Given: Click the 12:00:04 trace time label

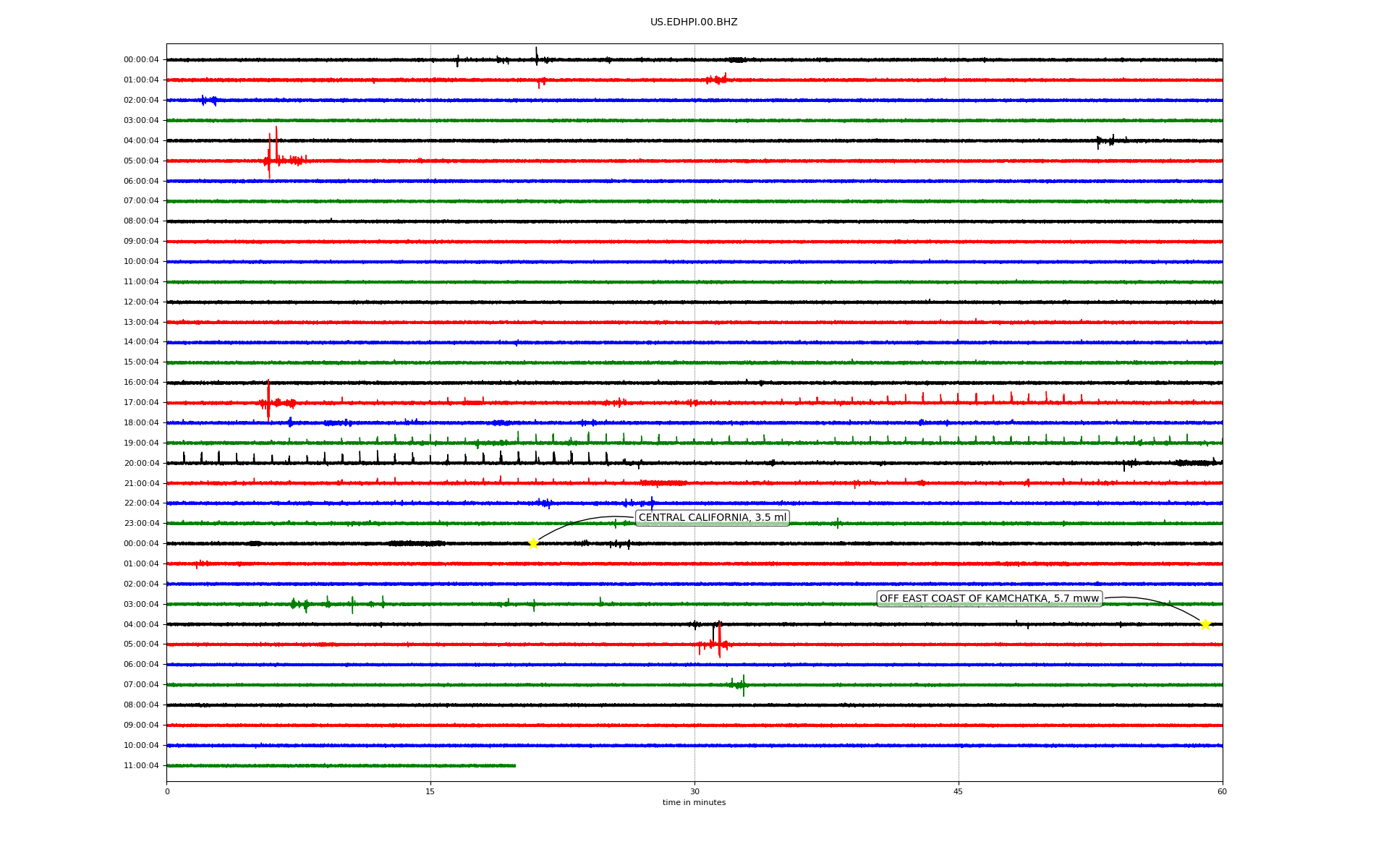Looking at the screenshot, I should click(x=141, y=302).
